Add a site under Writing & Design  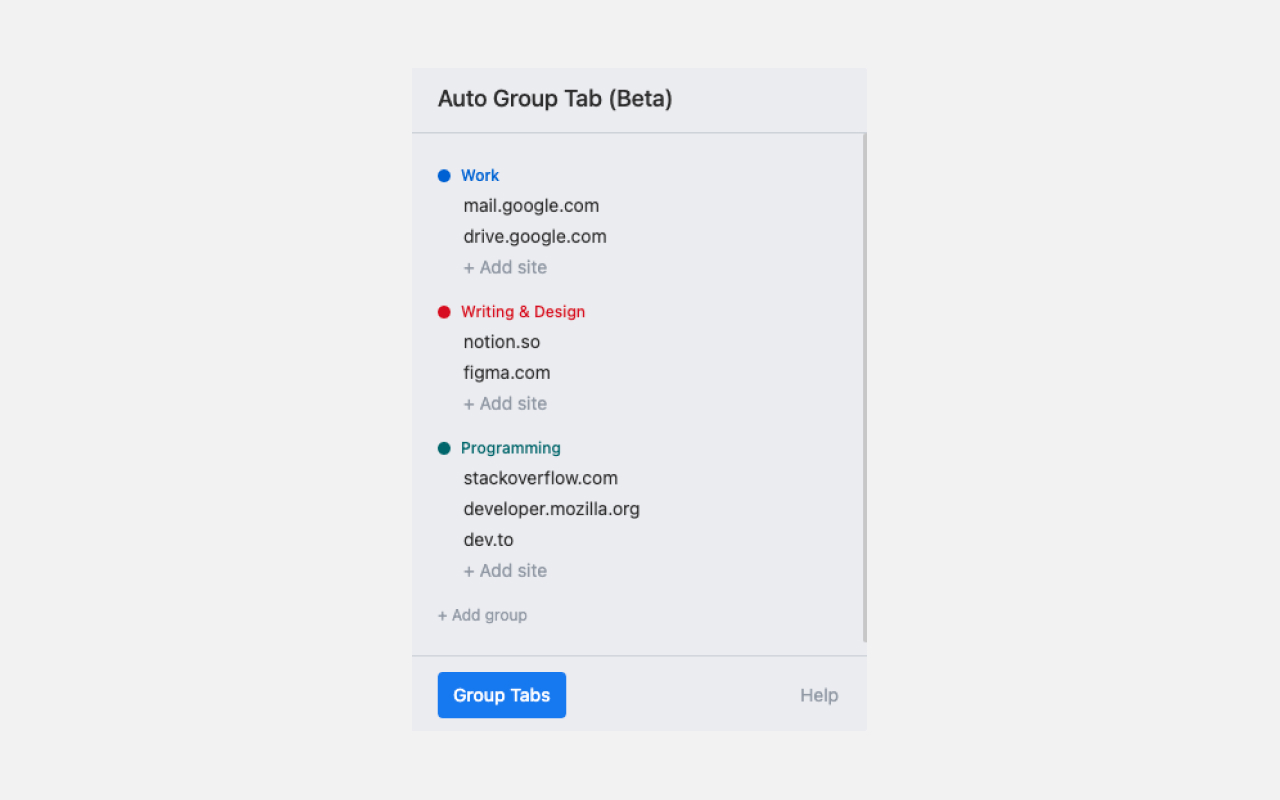(505, 403)
